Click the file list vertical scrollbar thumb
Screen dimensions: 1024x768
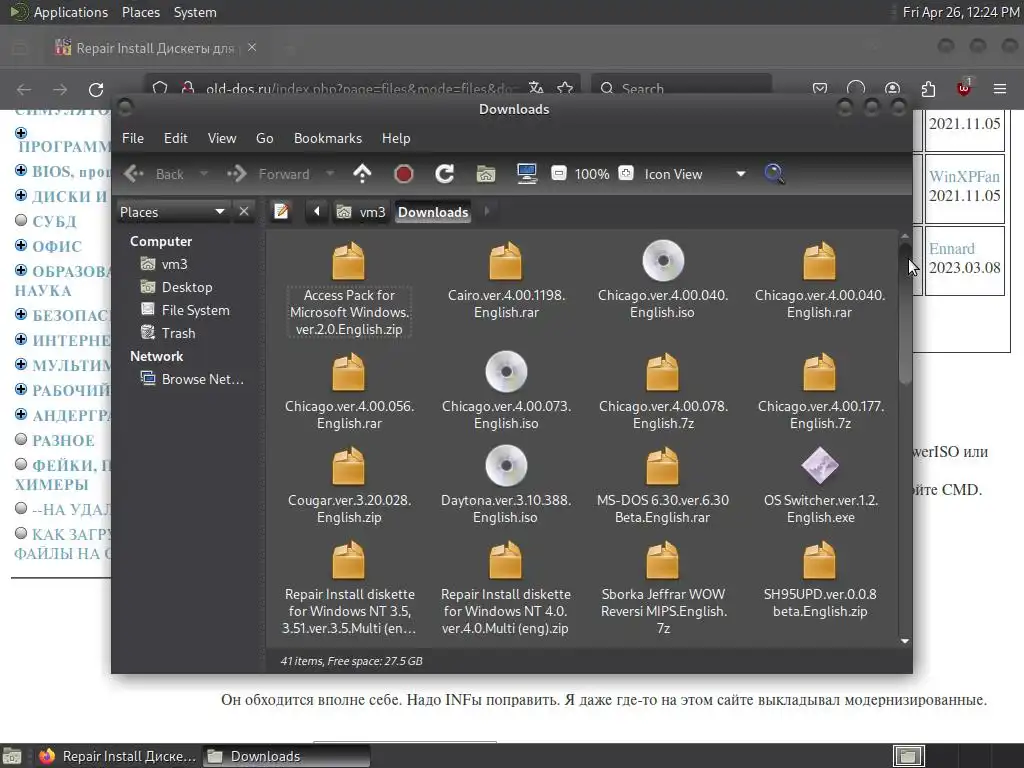coord(904,313)
